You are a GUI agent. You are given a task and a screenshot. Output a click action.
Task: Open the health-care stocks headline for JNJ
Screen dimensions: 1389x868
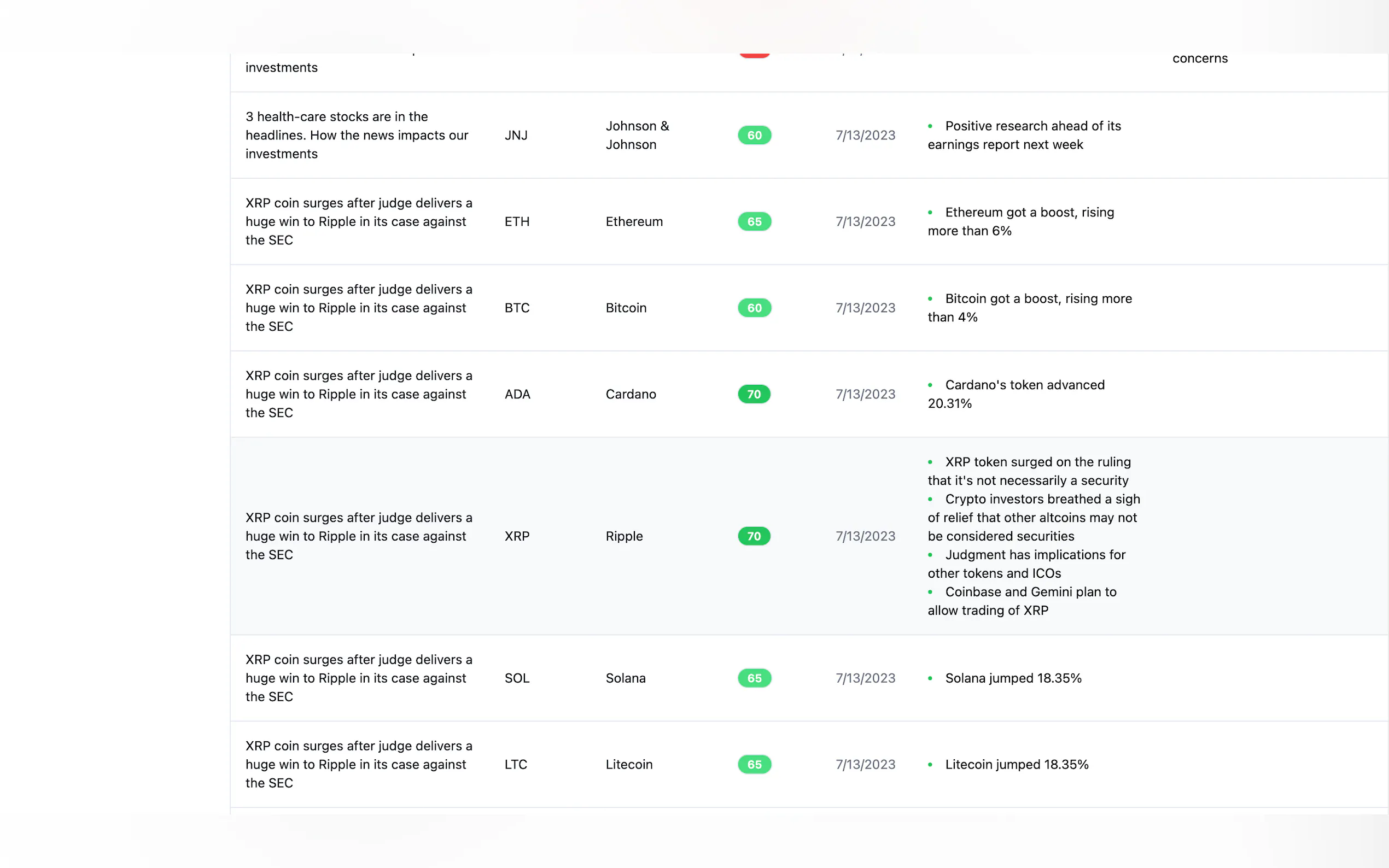357,136
